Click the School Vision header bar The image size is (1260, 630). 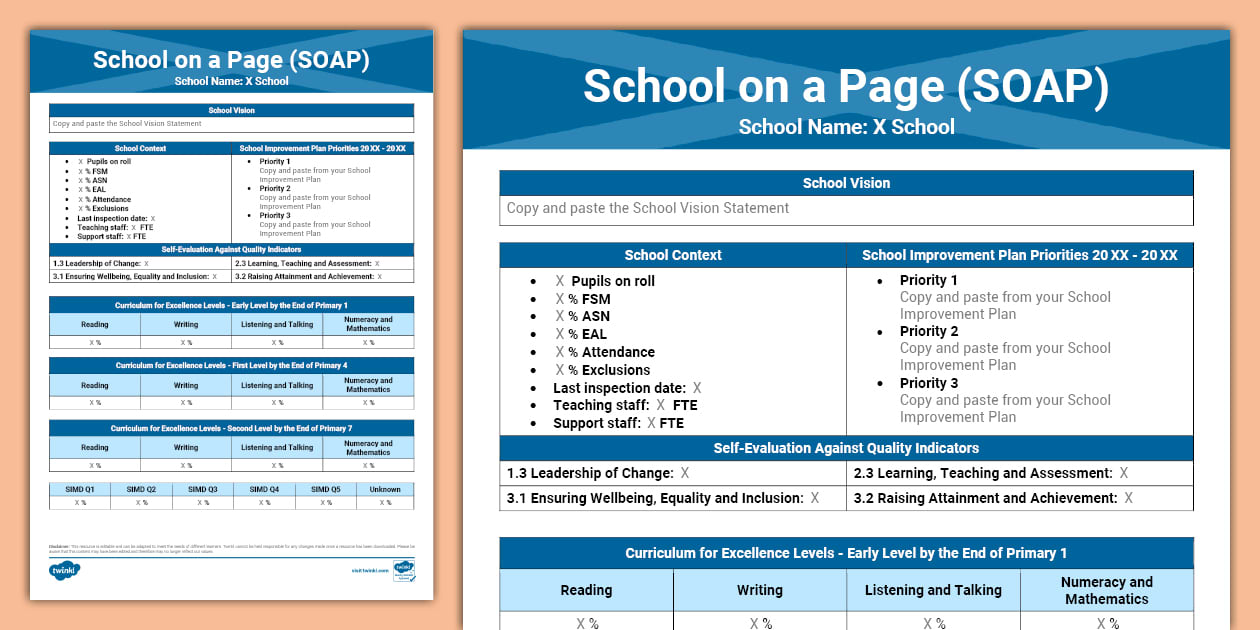846,183
